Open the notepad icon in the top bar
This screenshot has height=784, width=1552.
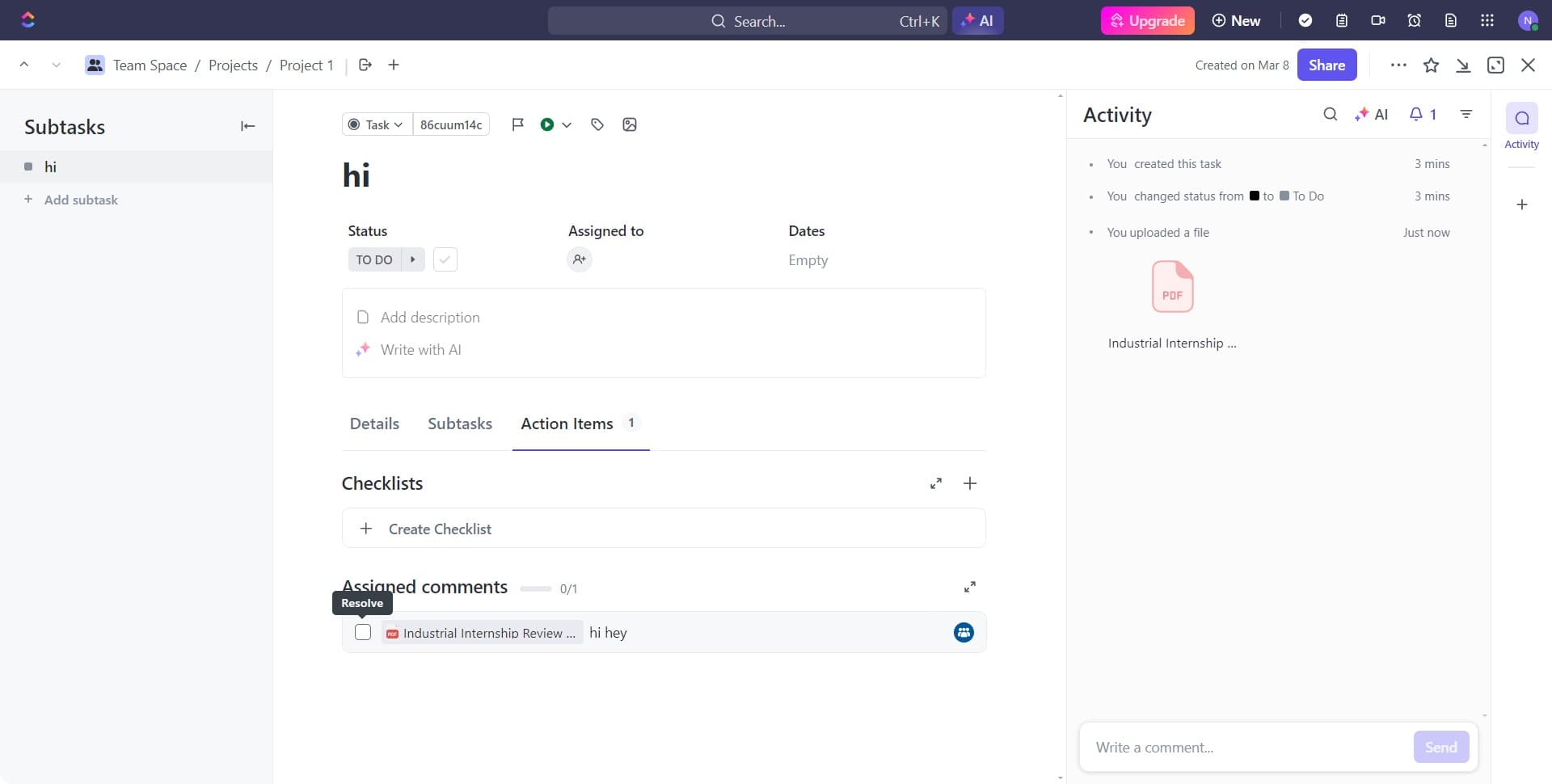point(1342,20)
